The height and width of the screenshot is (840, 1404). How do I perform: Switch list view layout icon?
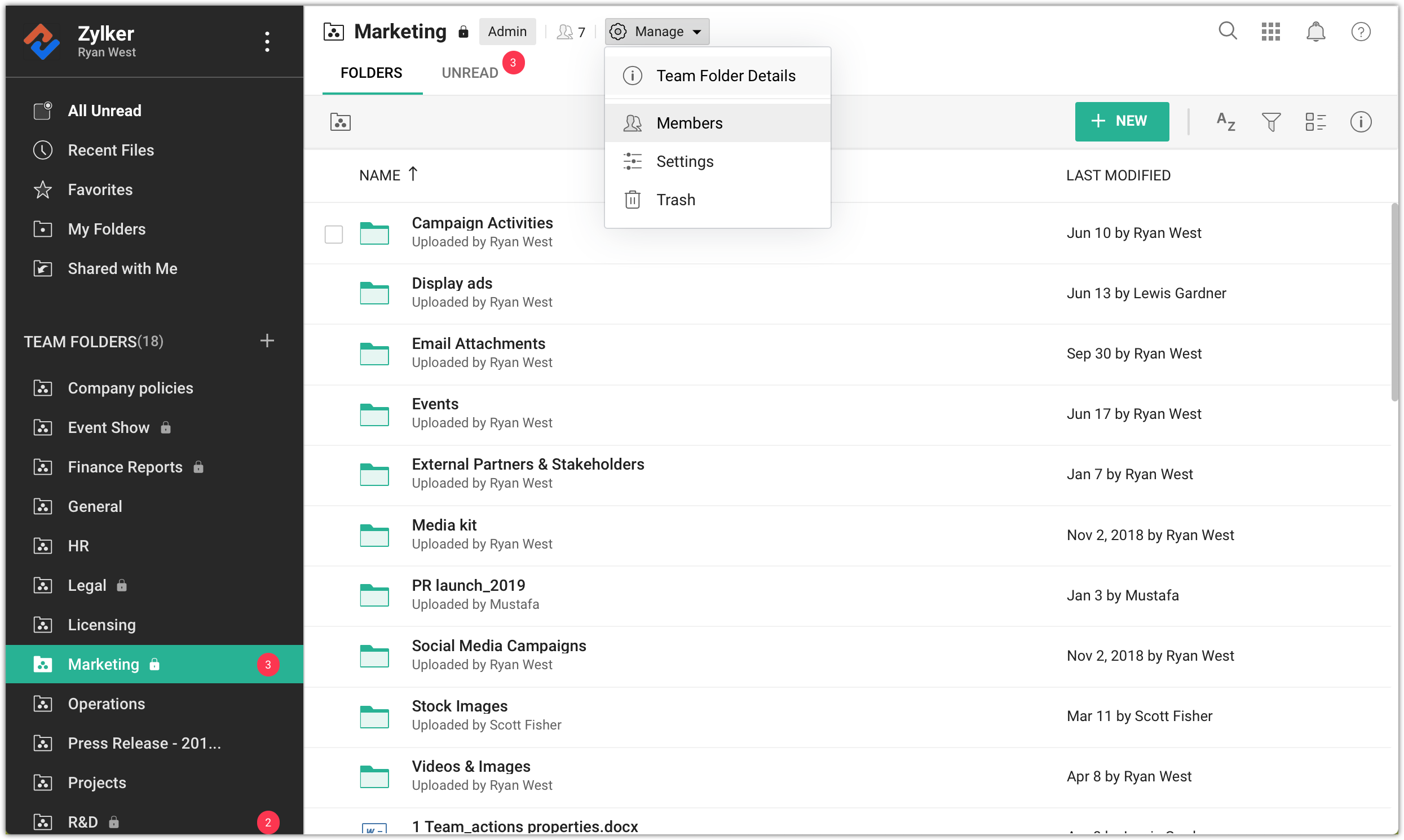(1315, 122)
